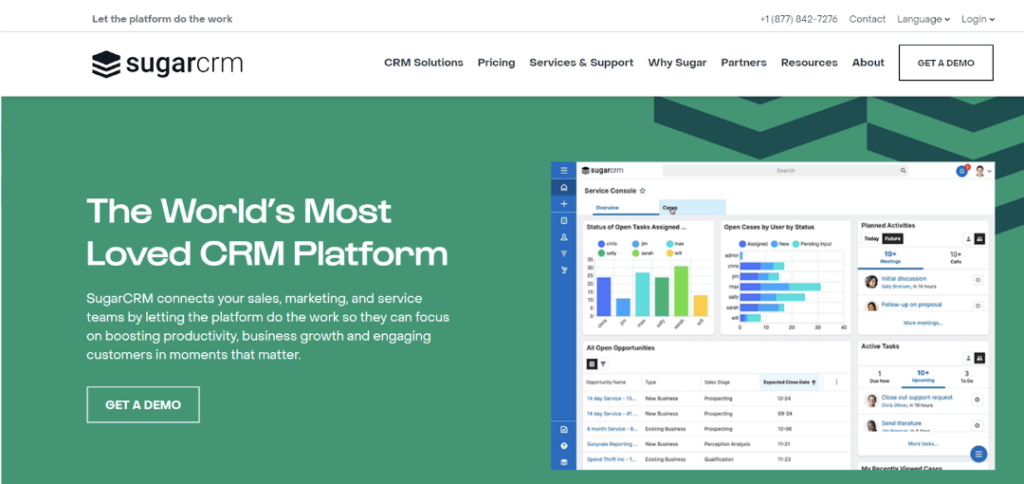The width and height of the screenshot is (1024, 484).
Task: Click gear icon beside Initial discussion
Action: click(x=978, y=280)
